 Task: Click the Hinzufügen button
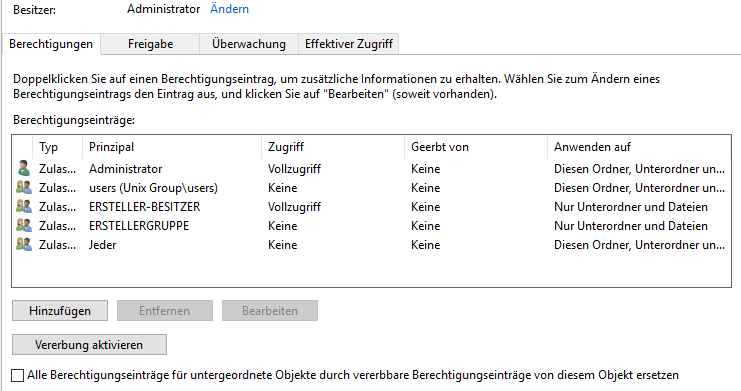click(60, 311)
